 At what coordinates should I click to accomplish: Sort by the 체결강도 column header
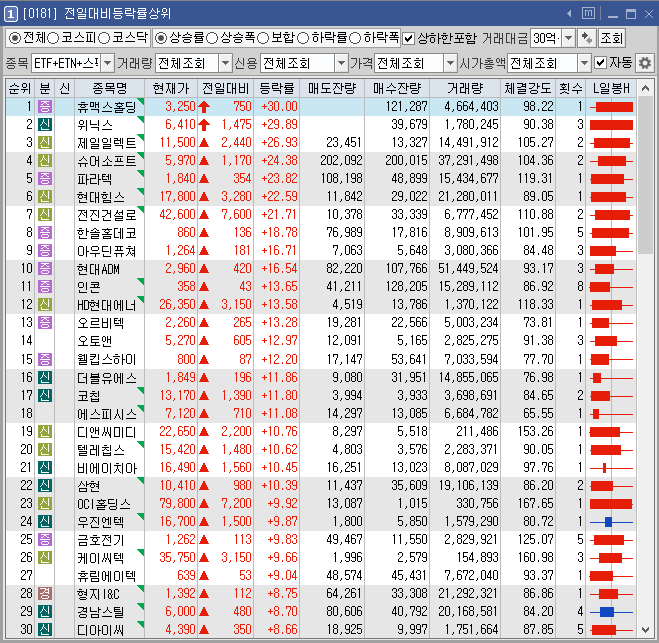pyautogui.click(x=528, y=88)
